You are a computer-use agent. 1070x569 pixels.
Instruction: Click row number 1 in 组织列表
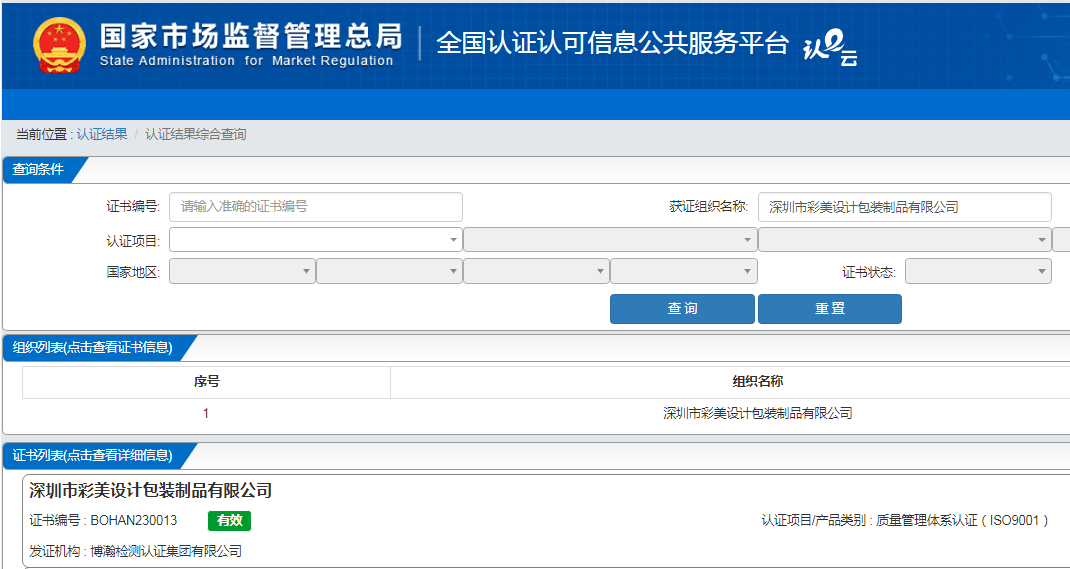coord(206,413)
